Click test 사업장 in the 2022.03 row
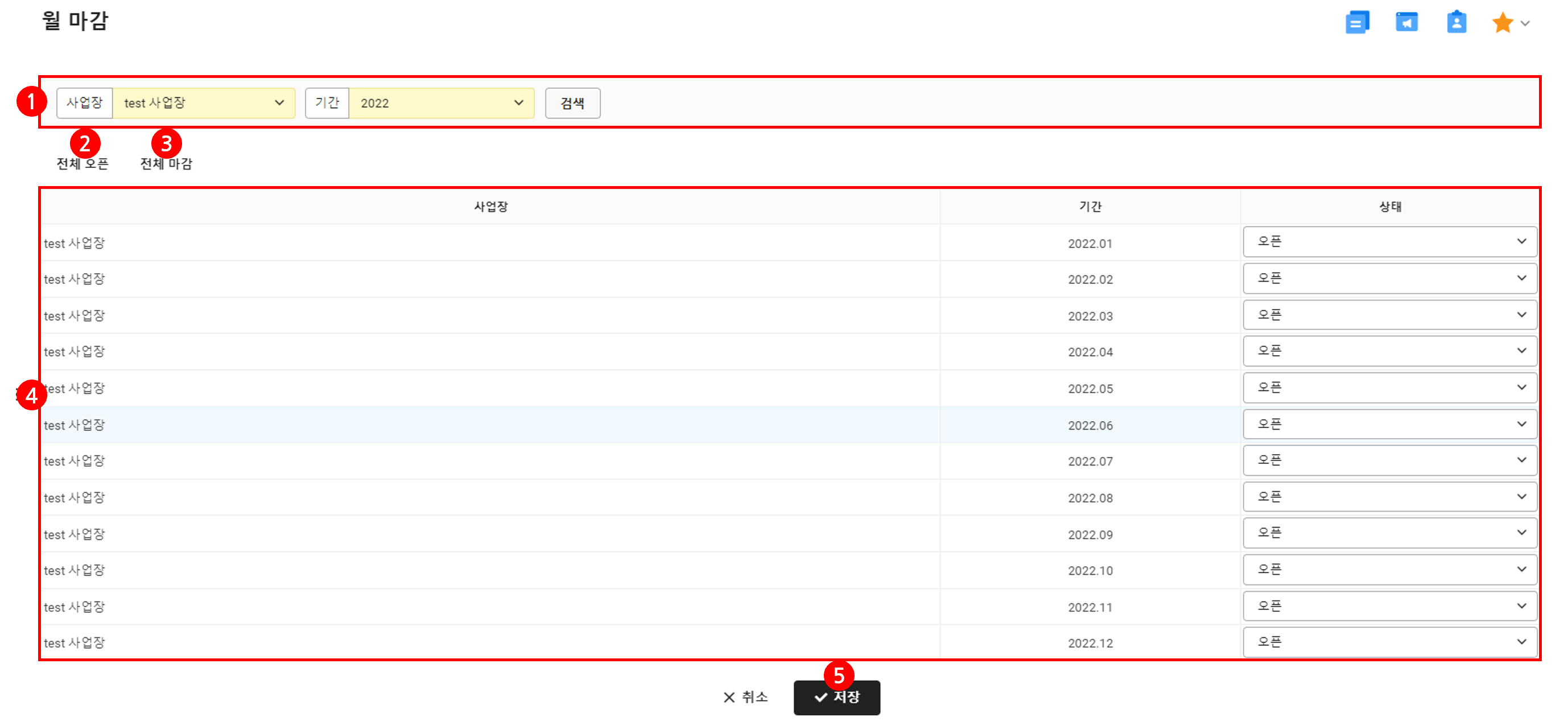This screenshot has width=1568, height=721. coord(75,316)
